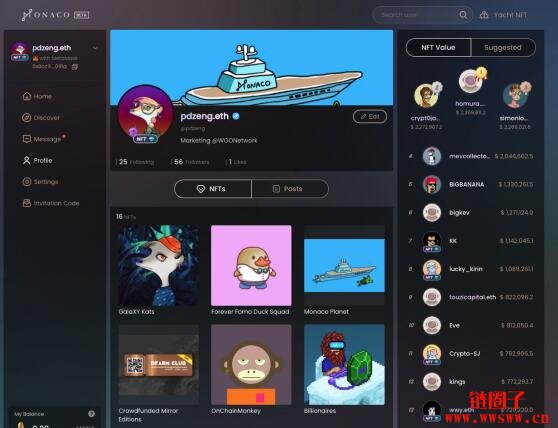Click the large profile avatar picture
Image resolution: width=558 pixels, height=428 pixels.
tap(146, 113)
